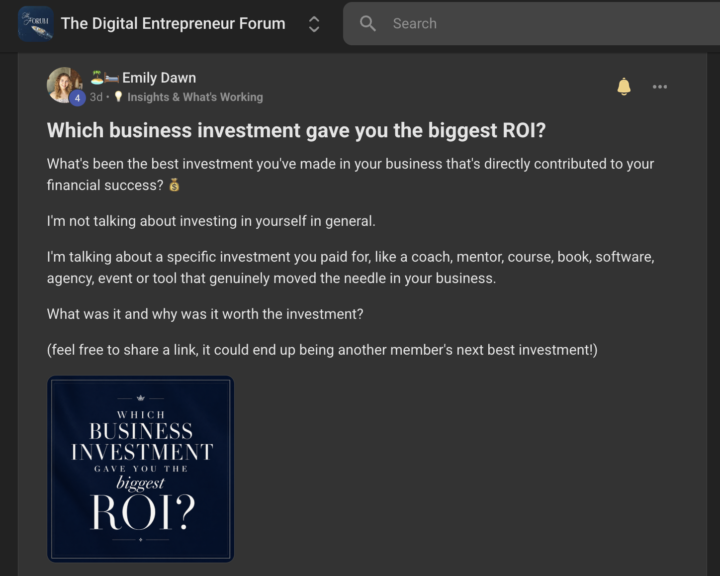This screenshot has height=576, width=720.
Task: Click The Digital Entrepreneur Forum title
Action: click(173, 23)
